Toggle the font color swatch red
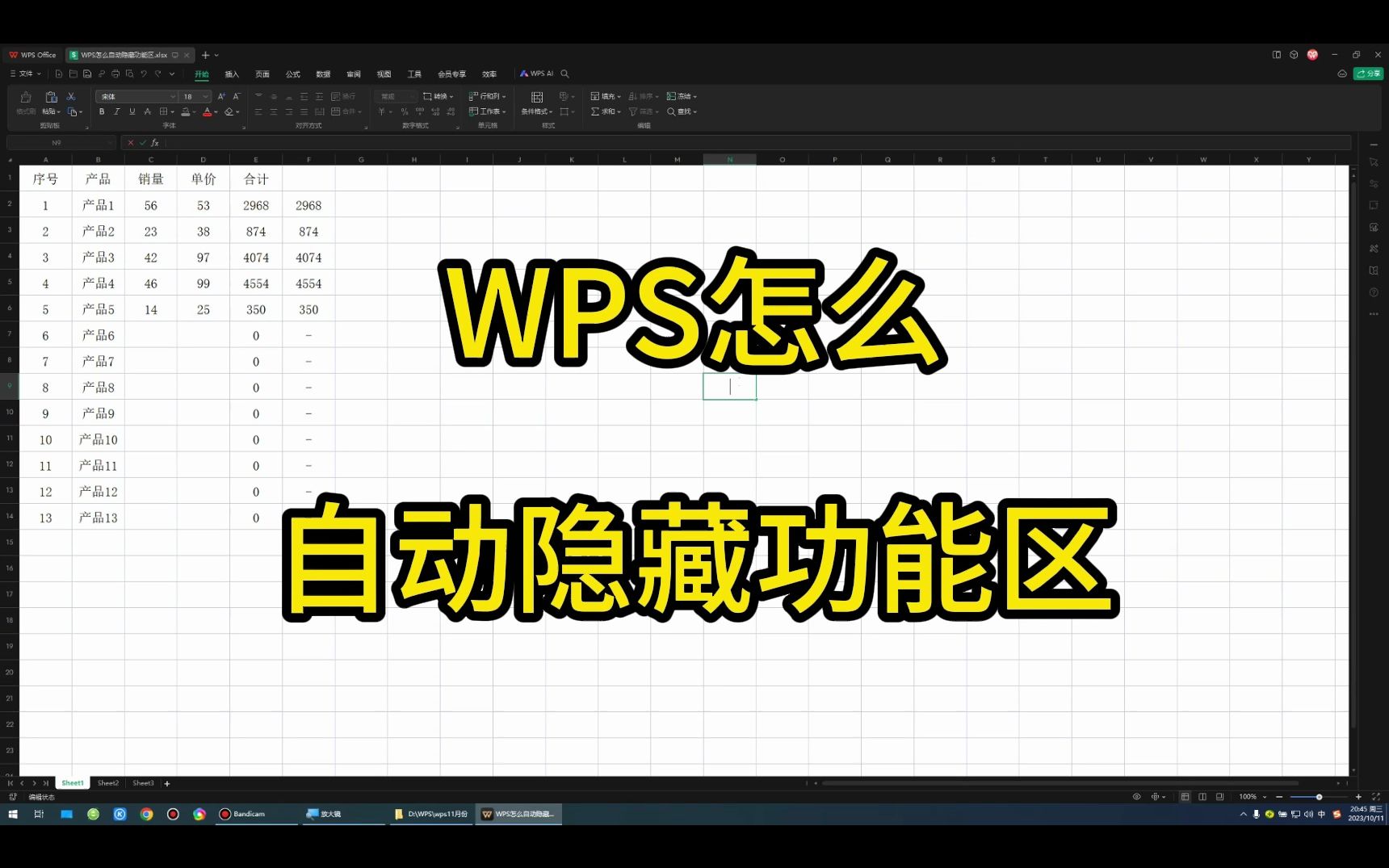The image size is (1389, 868). click(x=208, y=111)
